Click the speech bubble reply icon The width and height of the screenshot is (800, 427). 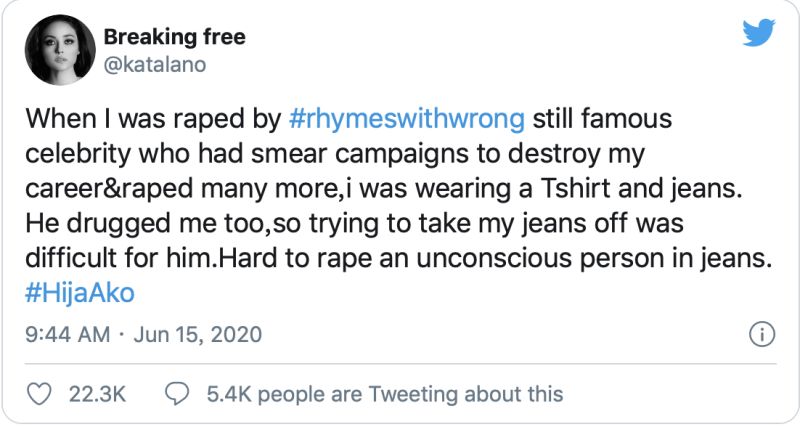pos(177,394)
